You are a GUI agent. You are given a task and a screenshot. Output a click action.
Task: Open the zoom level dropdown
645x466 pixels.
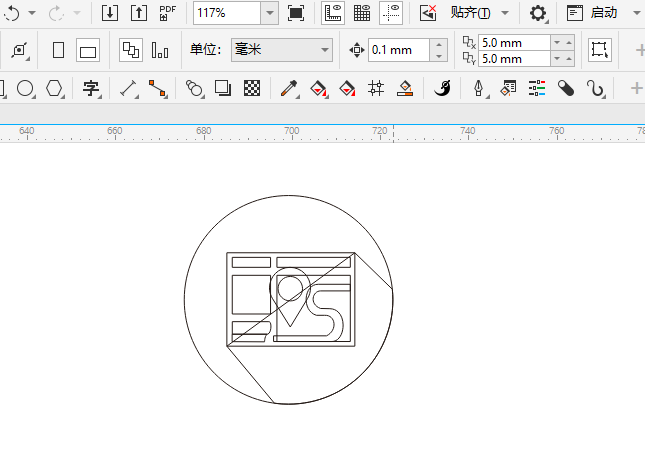pyautogui.click(x=270, y=13)
